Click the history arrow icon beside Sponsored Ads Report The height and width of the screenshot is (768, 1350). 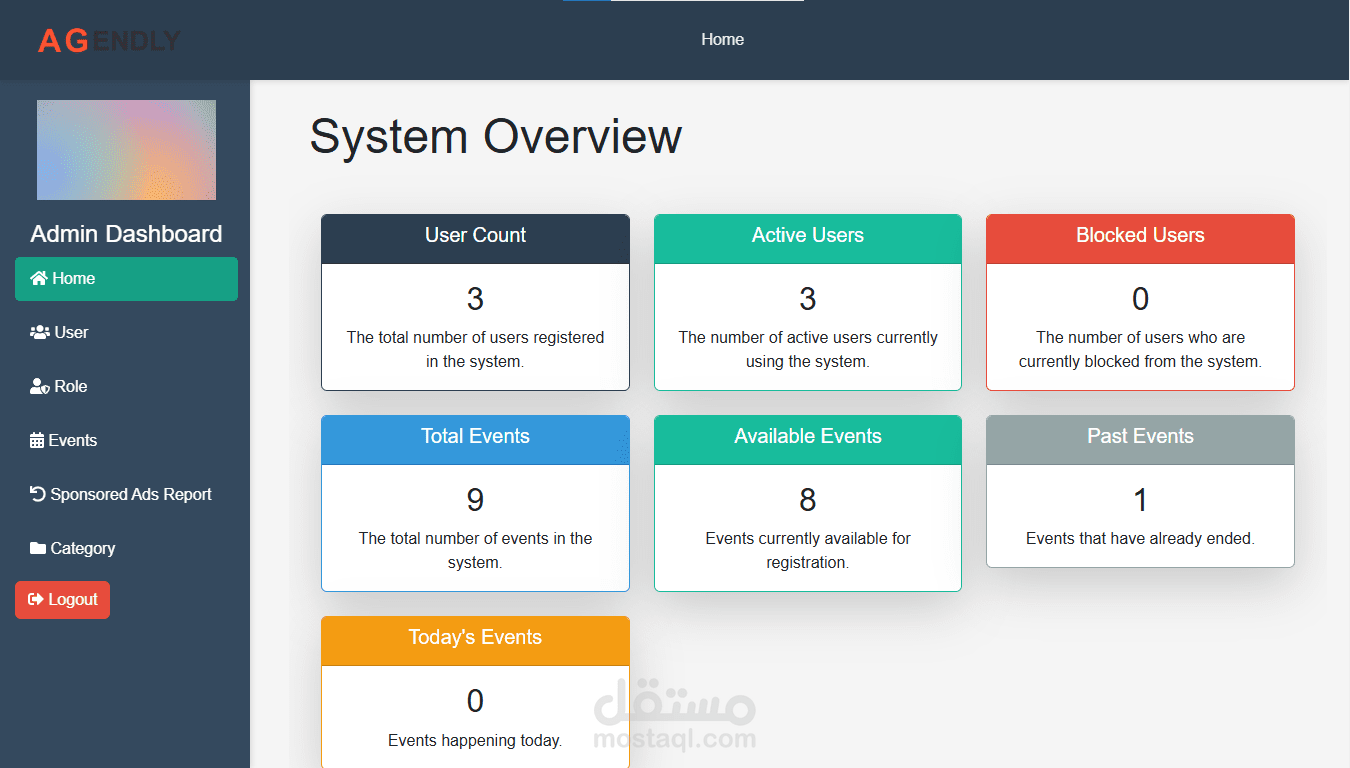click(x=38, y=495)
